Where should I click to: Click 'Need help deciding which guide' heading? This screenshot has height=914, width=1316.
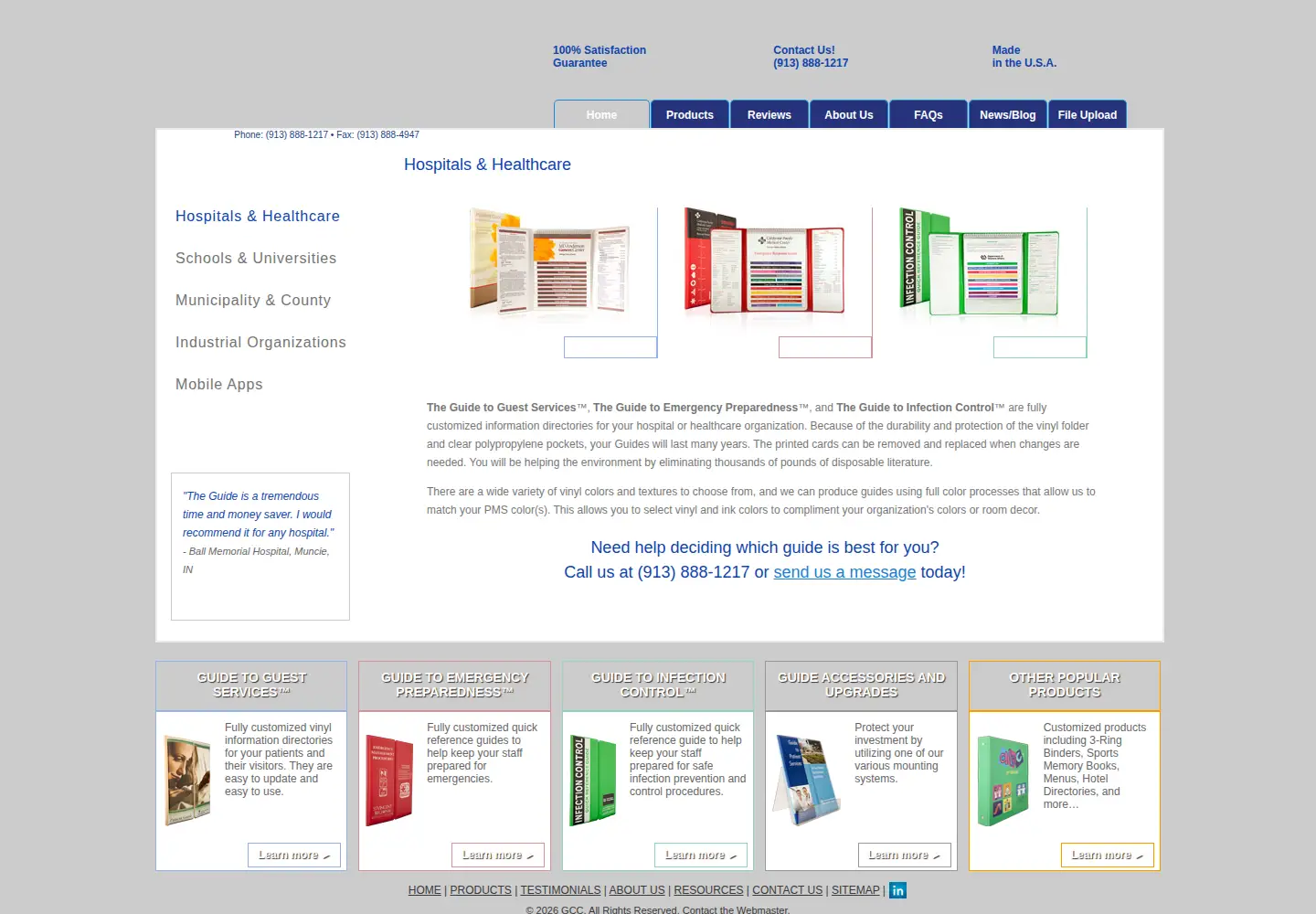[765, 547]
